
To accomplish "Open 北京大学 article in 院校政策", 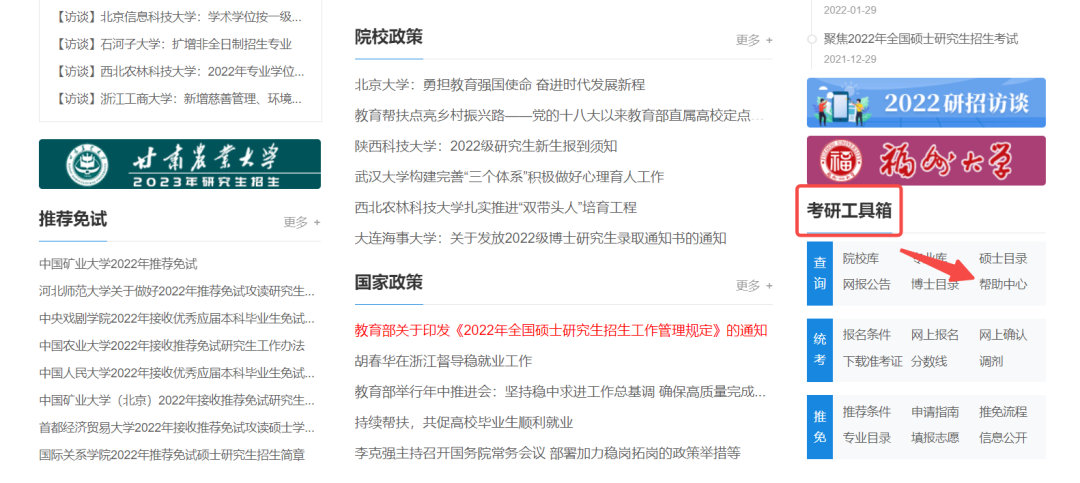I will 499,85.
